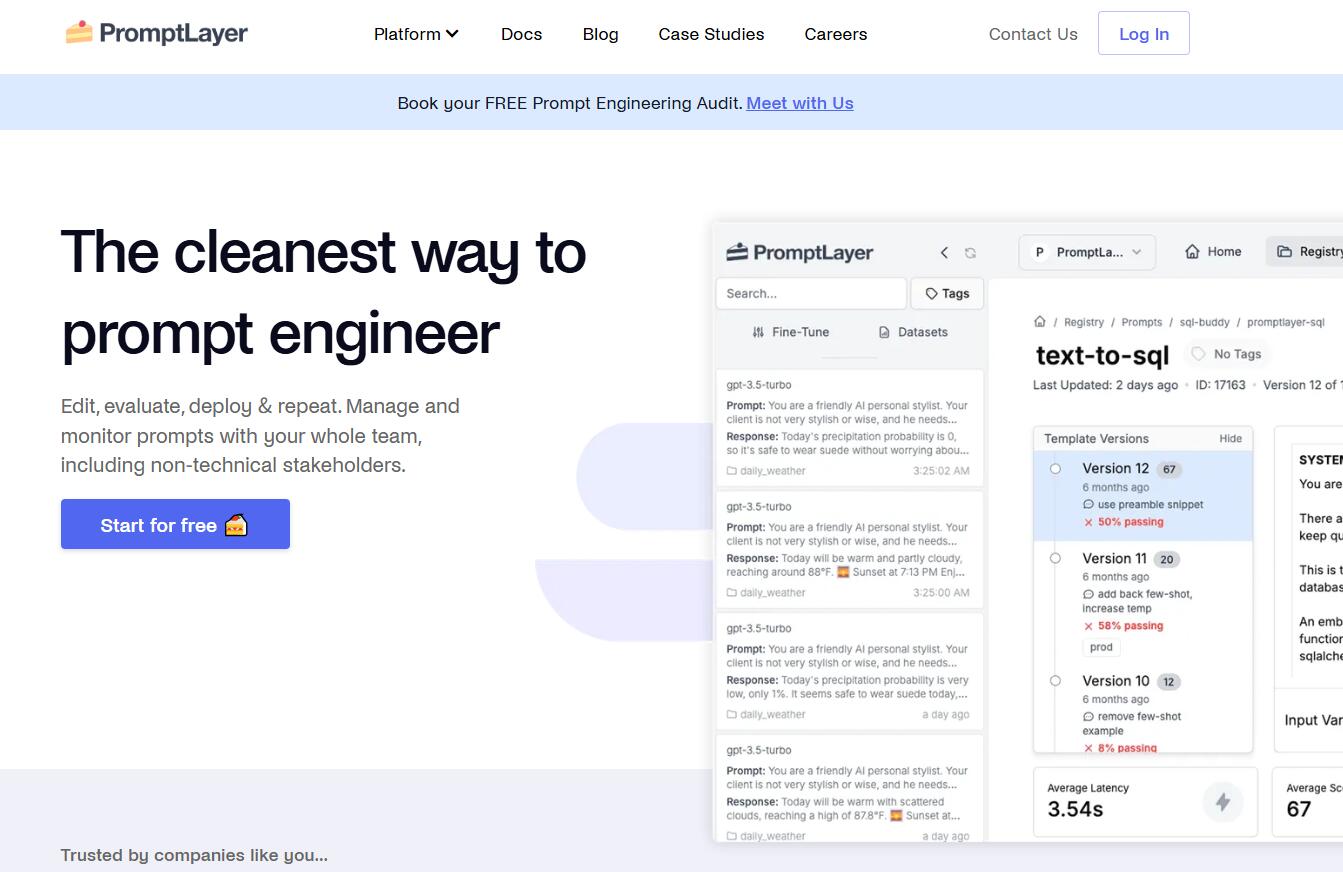Collapse the sidebar with the left chevron
The image size is (1343, 872).
point(944,253)
